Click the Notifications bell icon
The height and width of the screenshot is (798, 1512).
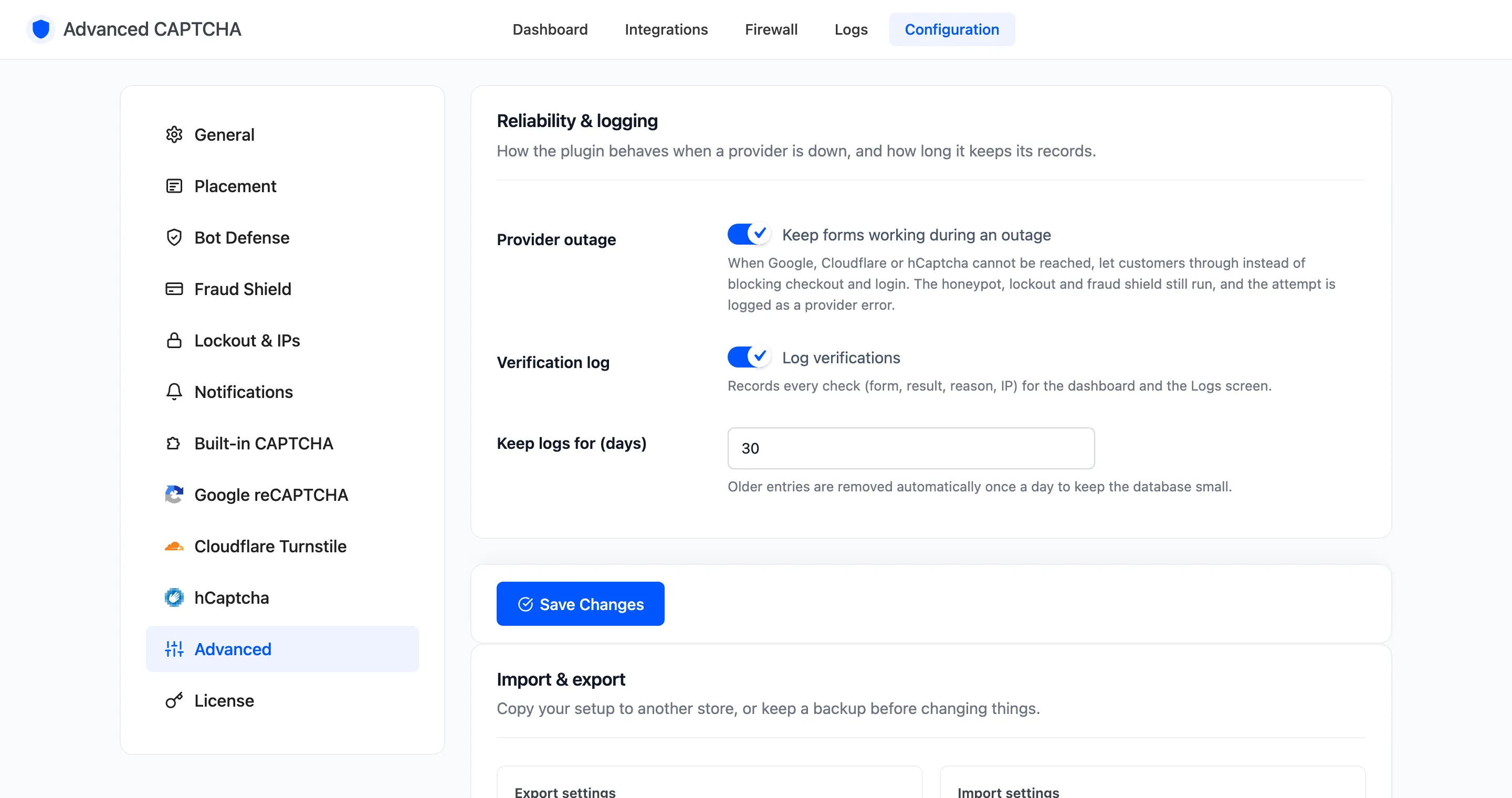pyautogui.click(x=174, y=392)
